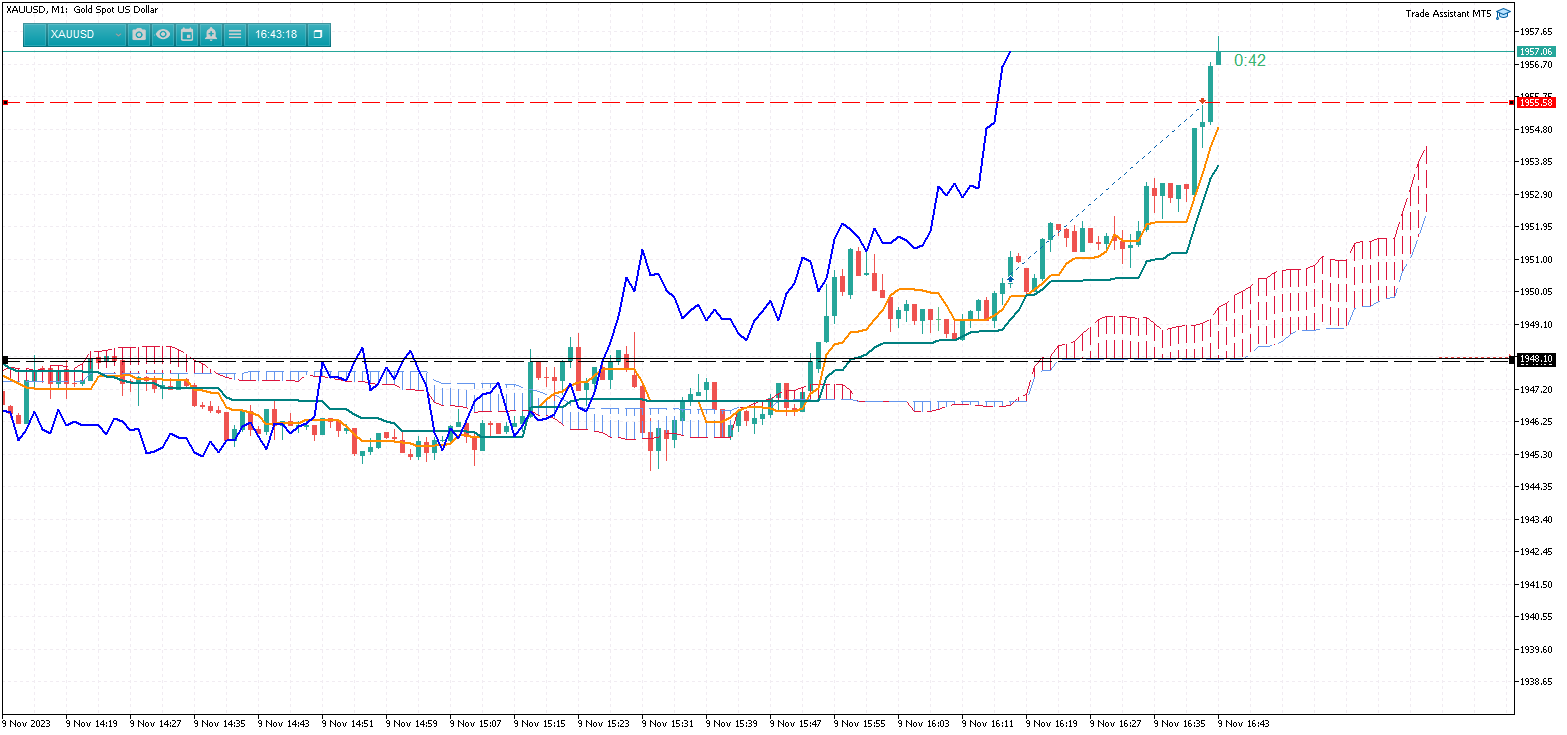Select the current price label 1957.06
1567x735 pixels.
[x=1535, y=51]
